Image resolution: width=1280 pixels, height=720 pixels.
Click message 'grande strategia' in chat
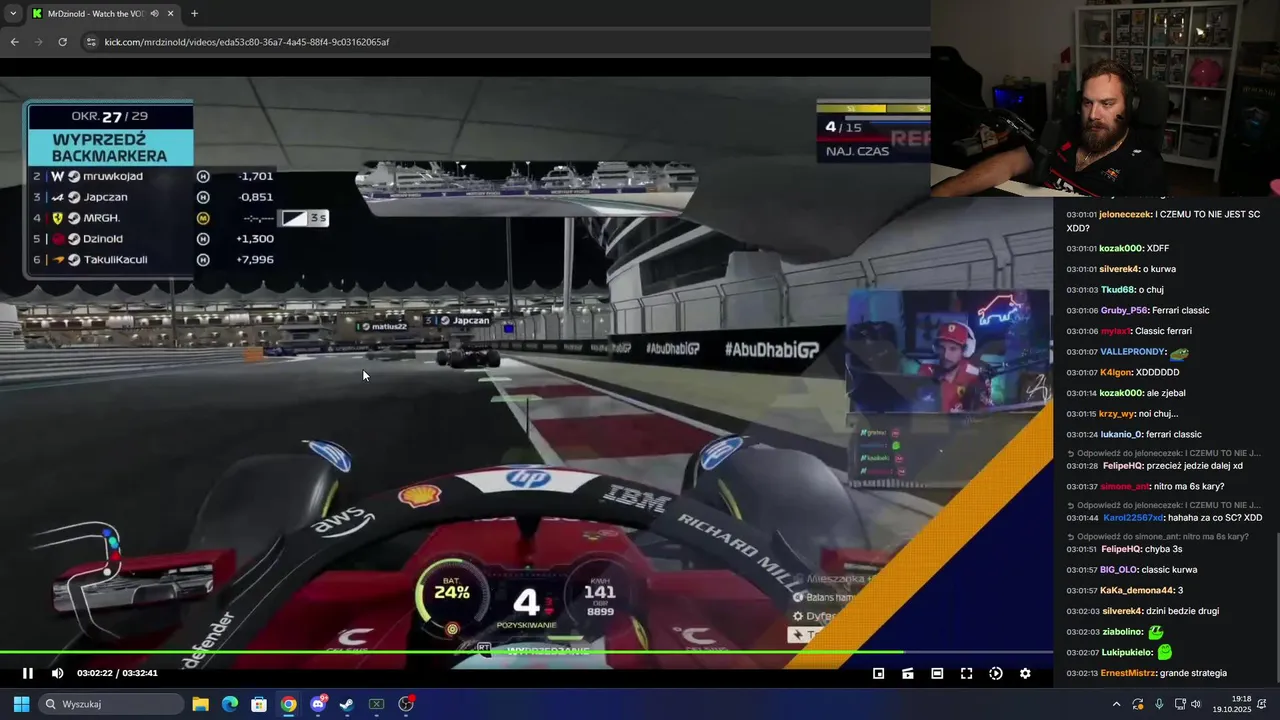coord(1193,673)
